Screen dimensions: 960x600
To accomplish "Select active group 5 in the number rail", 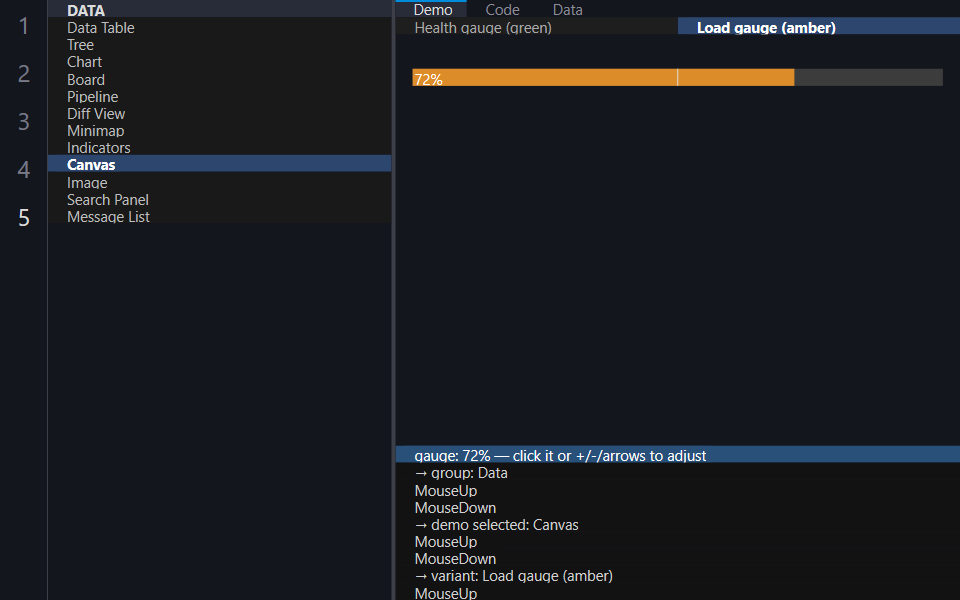I will point(24,217).
